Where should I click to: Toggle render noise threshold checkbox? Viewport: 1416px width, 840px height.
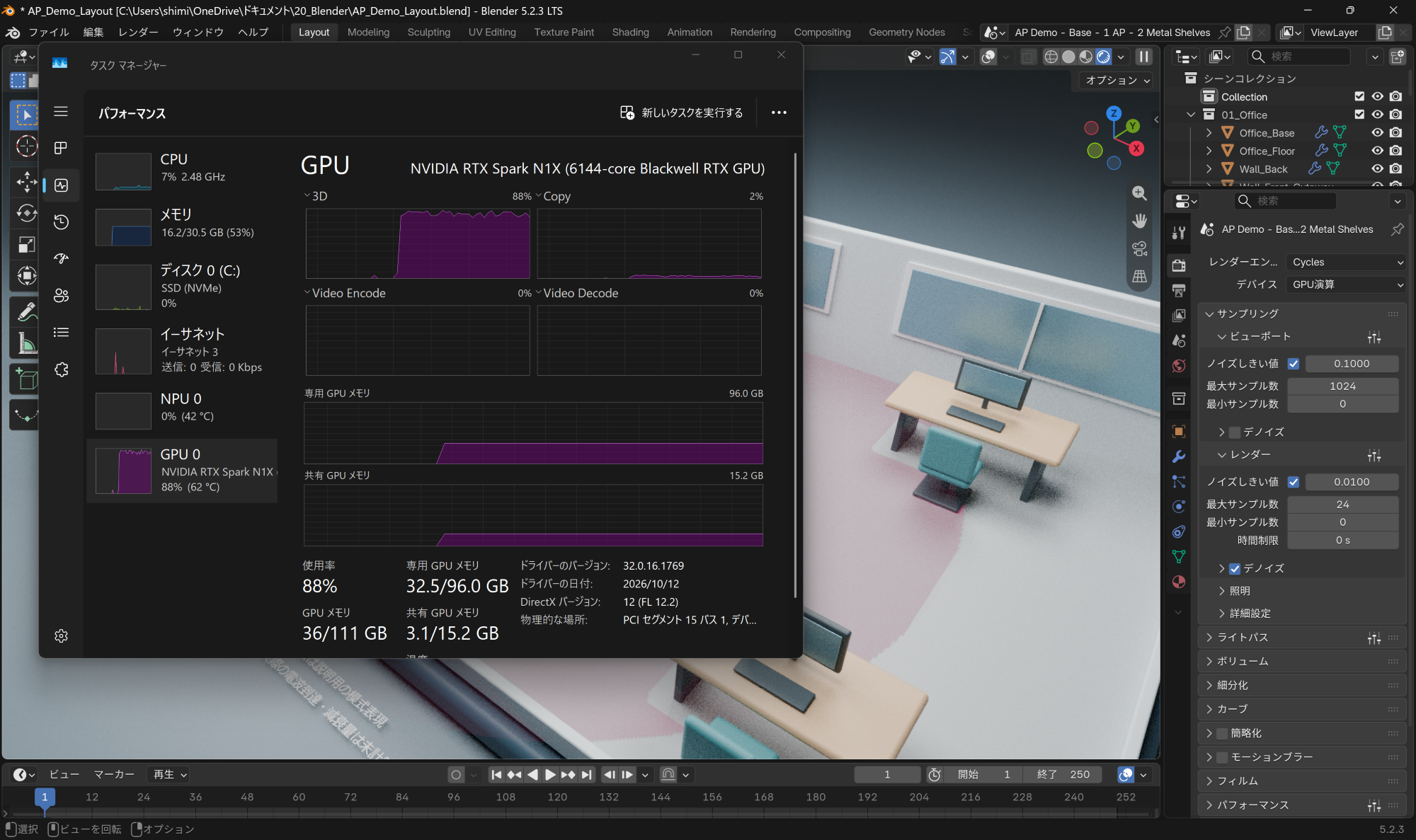(1294, 482)
